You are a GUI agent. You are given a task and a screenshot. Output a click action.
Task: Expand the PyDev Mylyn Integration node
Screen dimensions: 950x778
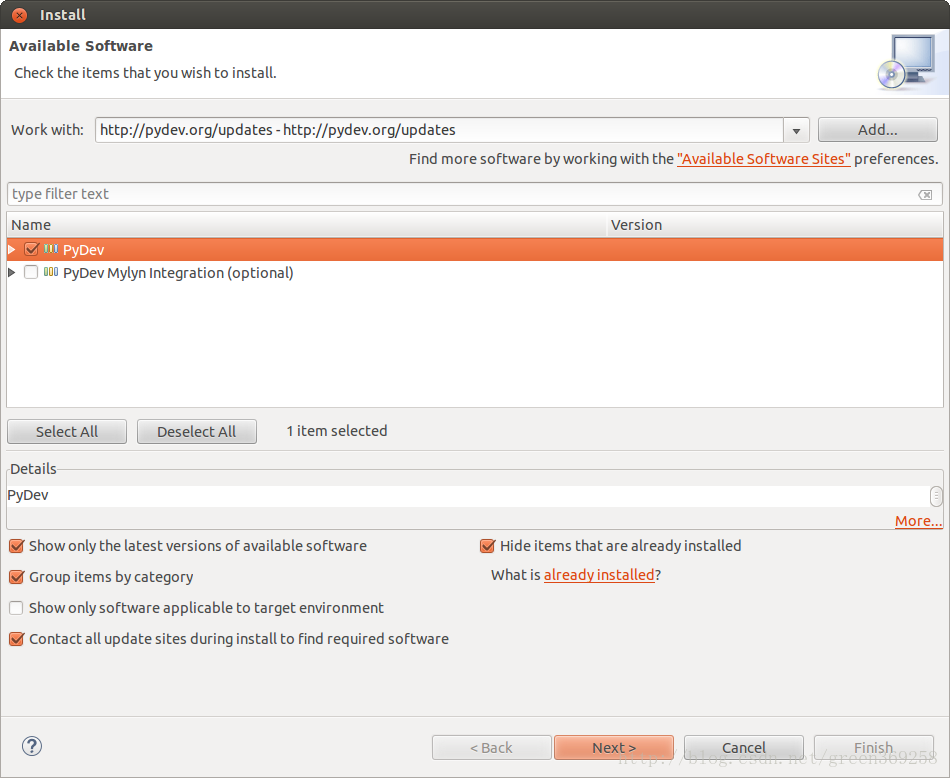click(12, 273)
